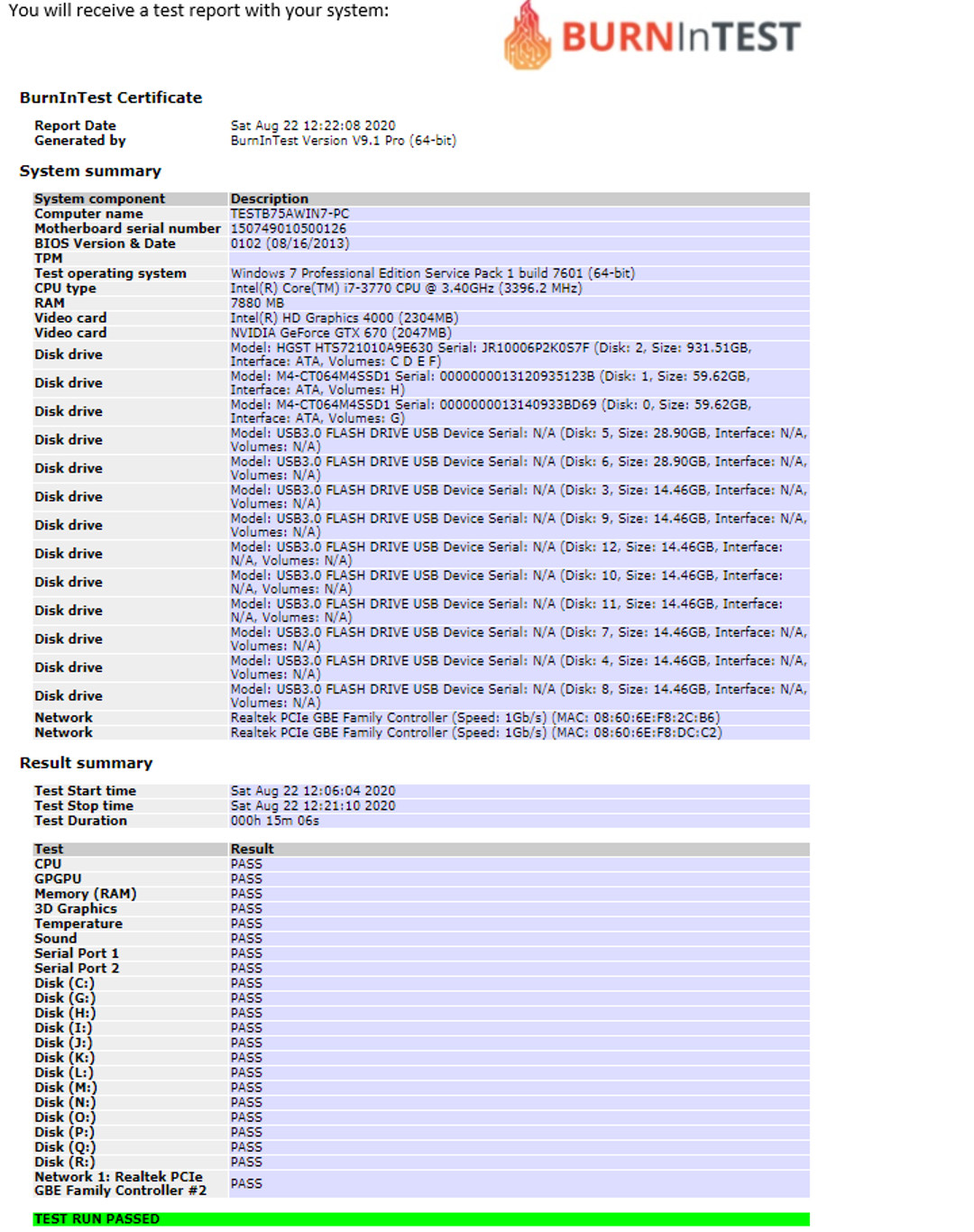Click the Sound test row label
Viewport: 974px width, 1232px height.
point(56,939)
